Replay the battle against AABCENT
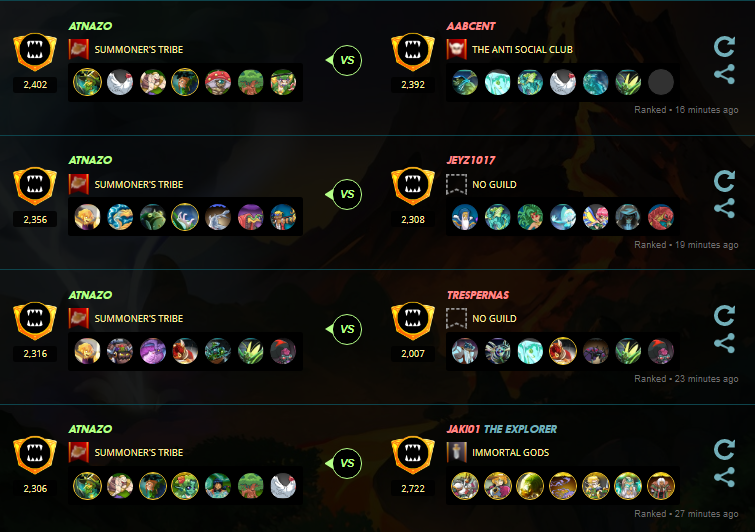 click(x=724, y=47)
